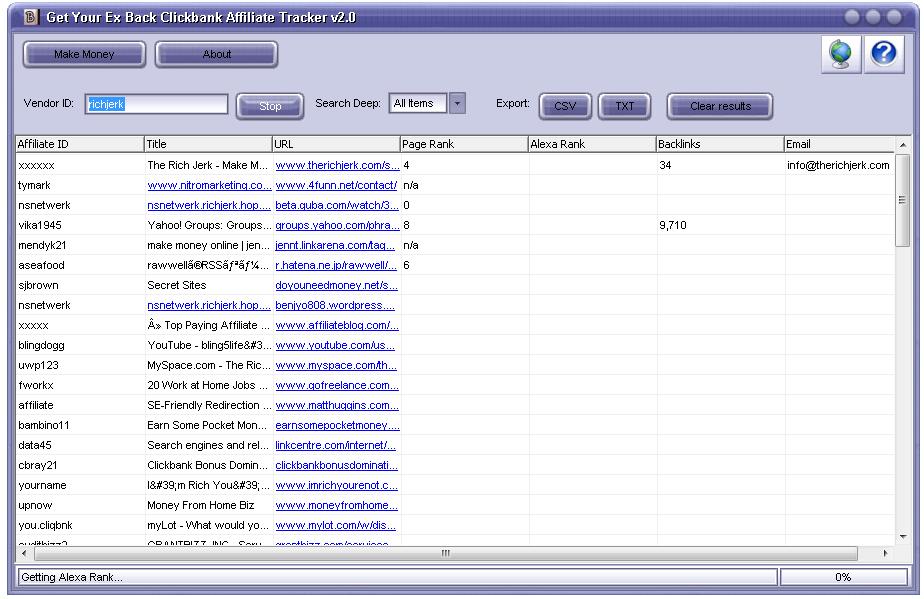
Task: Sort by Title column header
Action: (x=207, y=144)
